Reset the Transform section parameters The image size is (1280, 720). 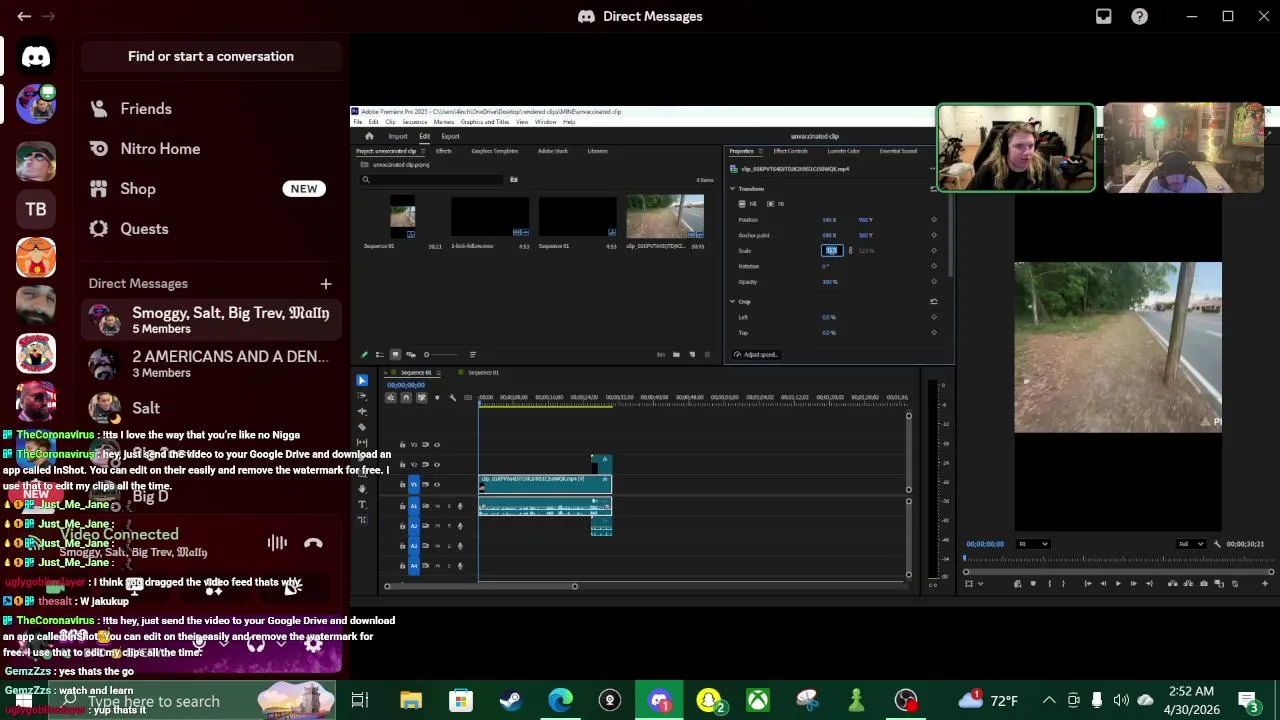tap(934, 188)
